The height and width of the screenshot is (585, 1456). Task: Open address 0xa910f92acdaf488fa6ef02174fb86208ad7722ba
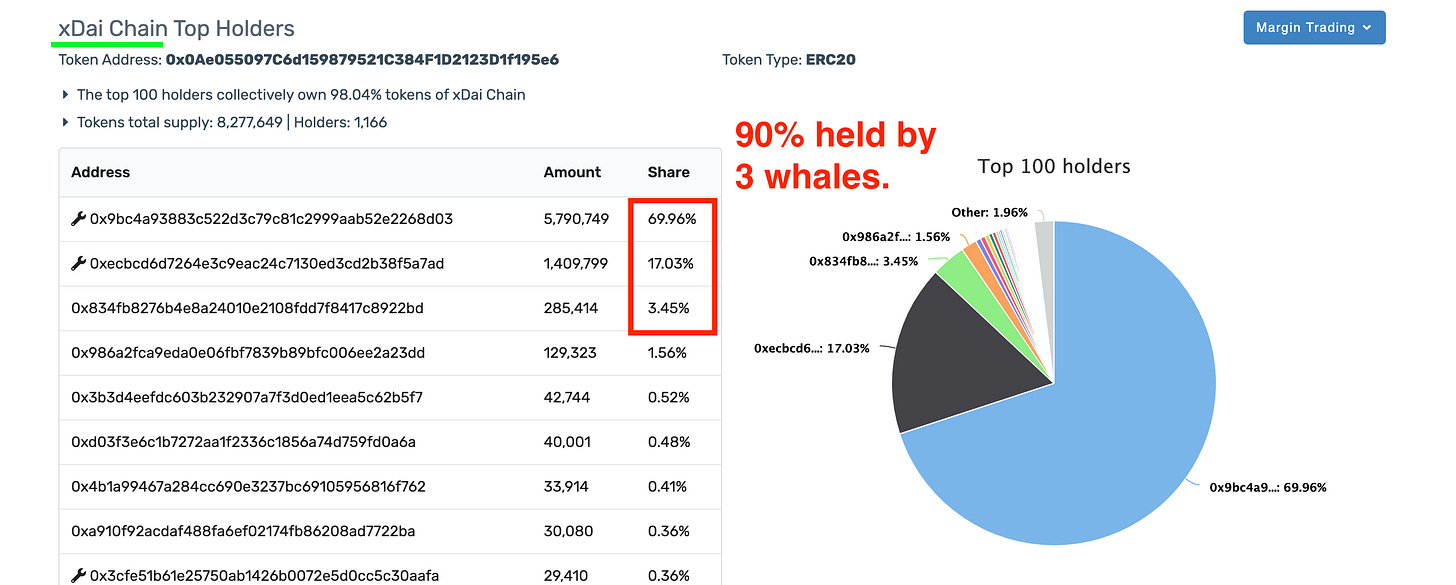tap(243, 531)
